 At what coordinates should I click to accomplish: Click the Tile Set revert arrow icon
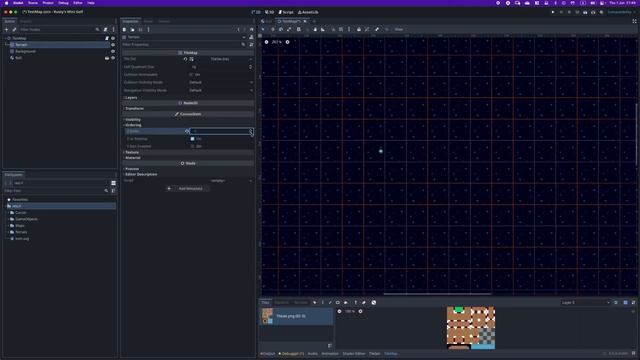185,59
